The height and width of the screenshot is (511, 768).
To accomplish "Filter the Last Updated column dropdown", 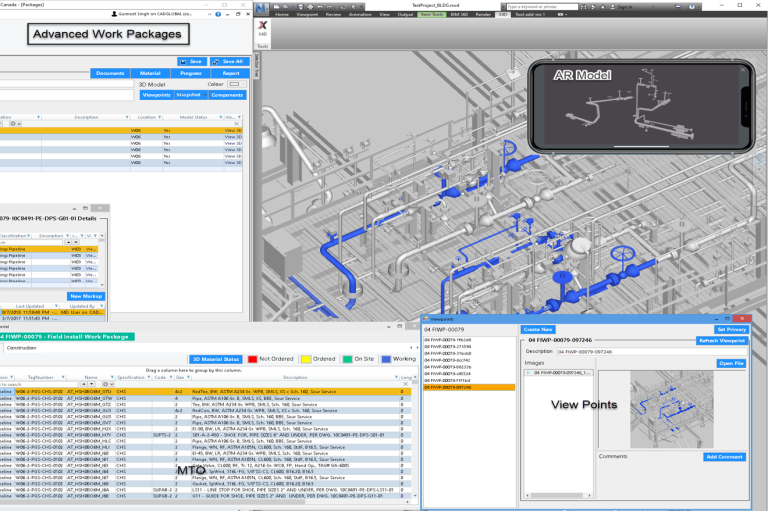I will click(56, 306).
